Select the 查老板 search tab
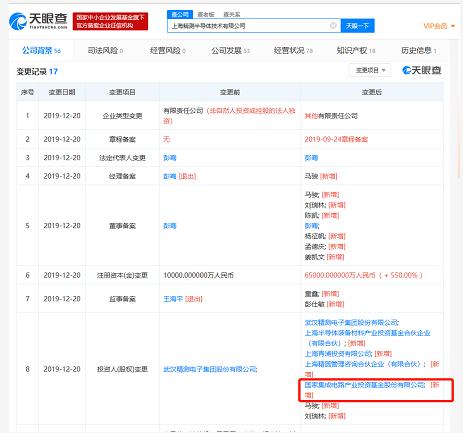 click(206, 14)
